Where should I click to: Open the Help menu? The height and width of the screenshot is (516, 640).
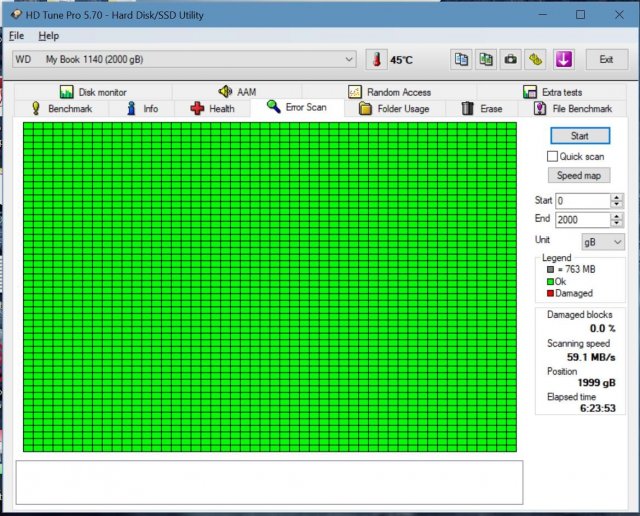[x=48, y=35]
